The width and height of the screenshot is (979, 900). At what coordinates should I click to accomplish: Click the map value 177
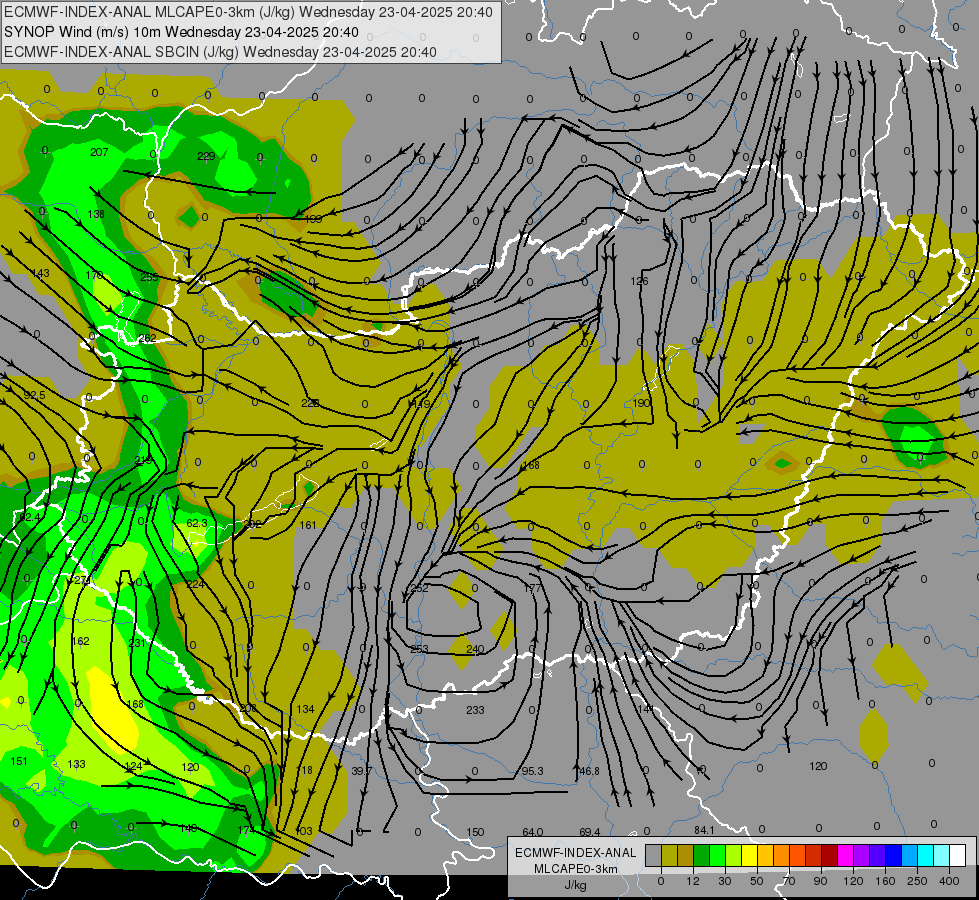(533, 588)
